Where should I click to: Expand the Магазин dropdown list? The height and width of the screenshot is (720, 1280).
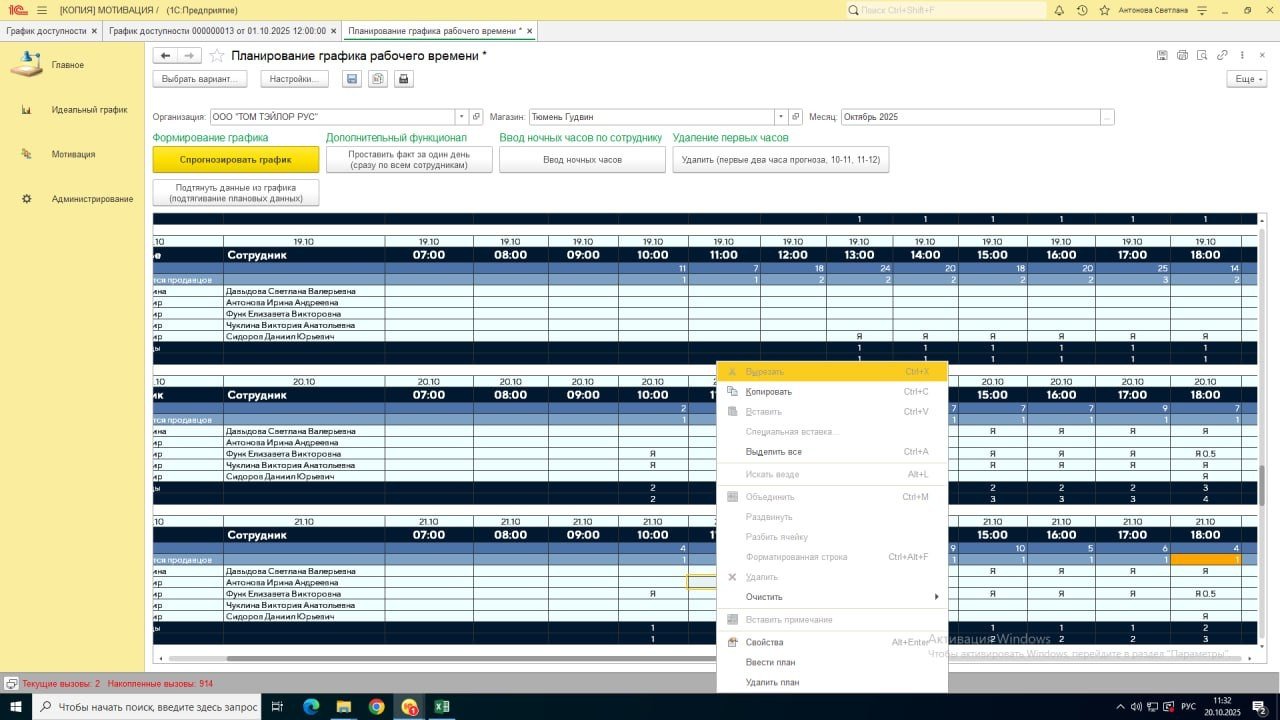click(781, 117)
